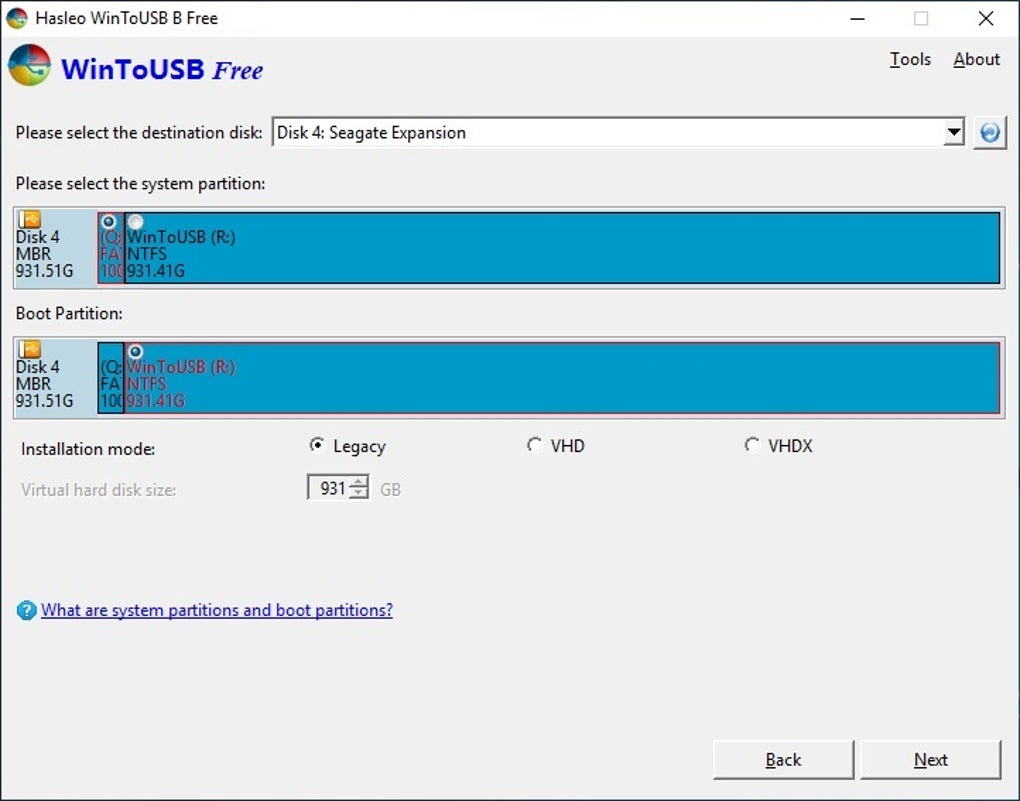This screenshot has width=1020, height=801.
Task: Open the About menu
Action: click(x=975, y=59)
